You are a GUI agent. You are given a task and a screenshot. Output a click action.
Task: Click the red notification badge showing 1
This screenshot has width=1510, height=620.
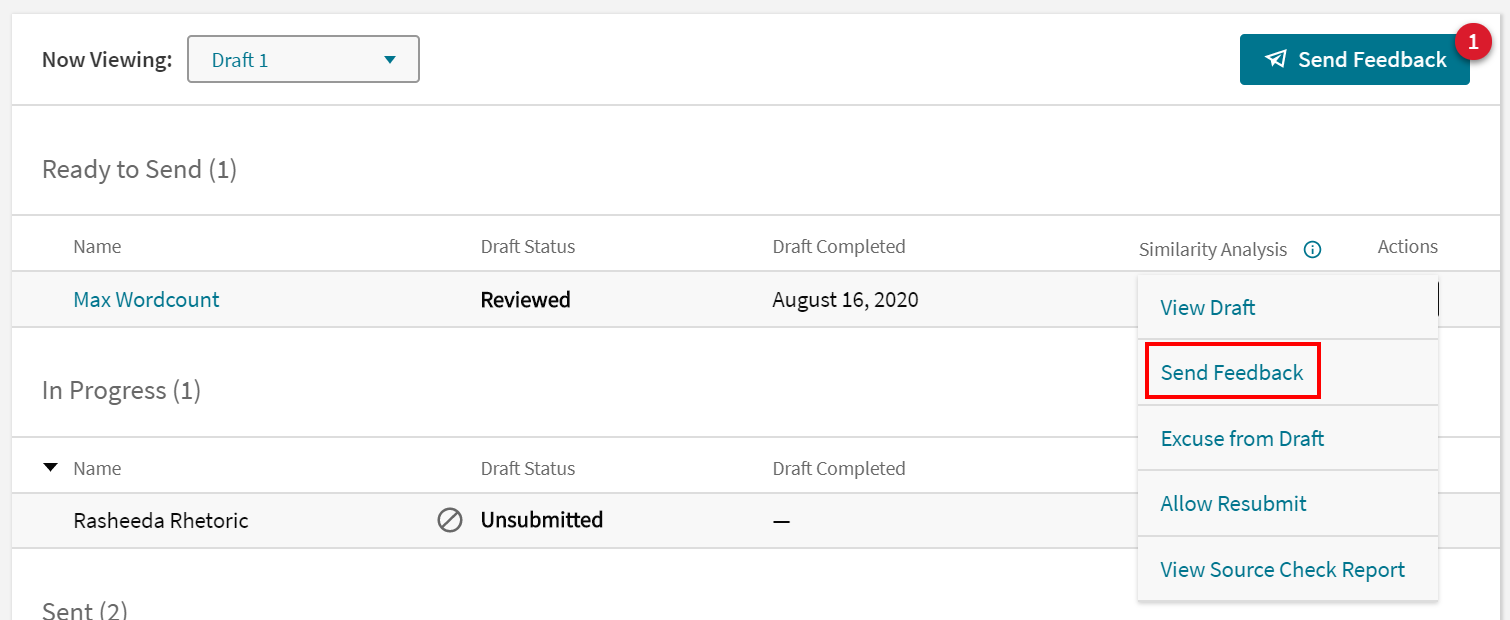tap(1472, 43)
